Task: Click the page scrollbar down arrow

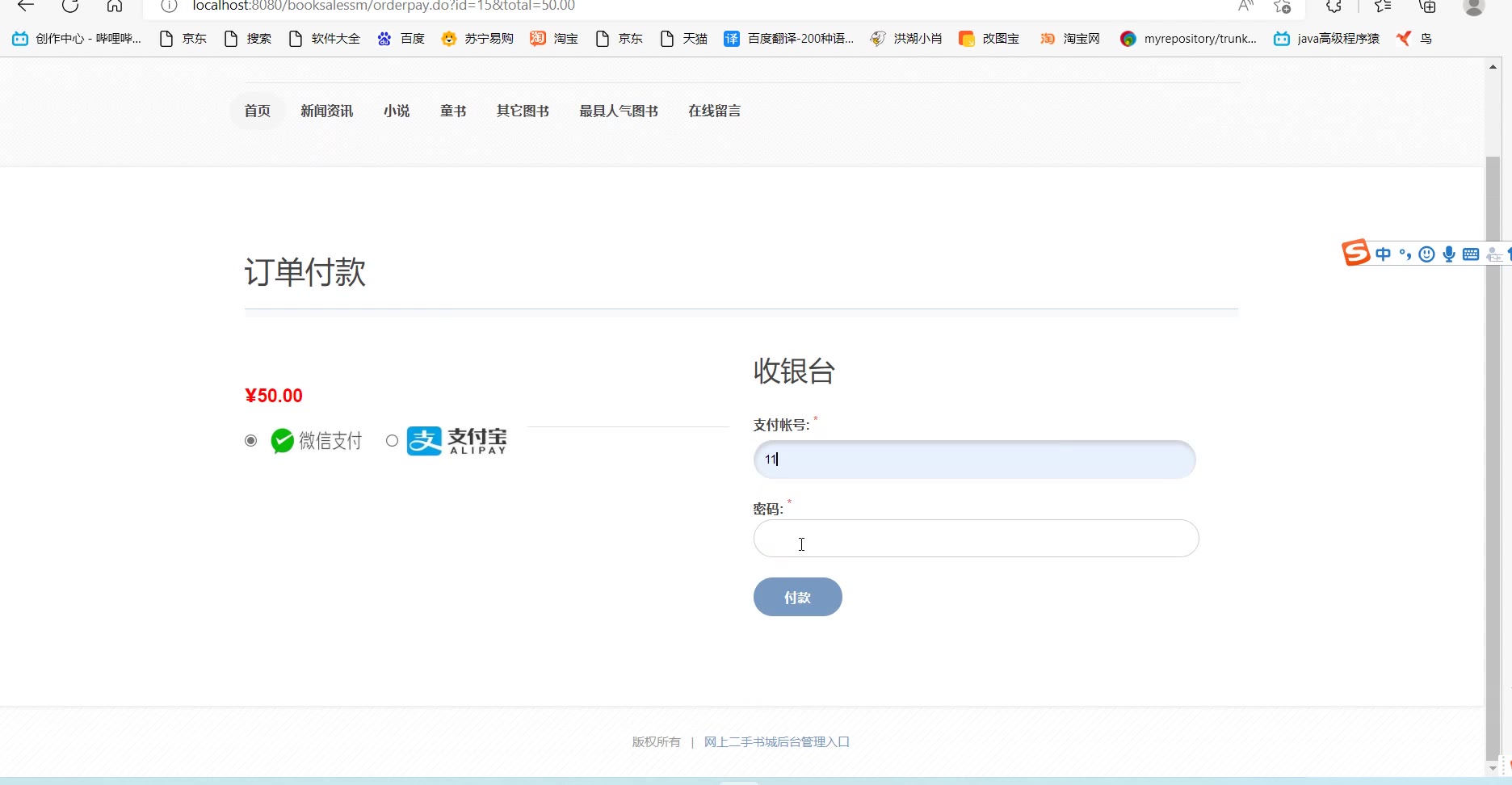Action: 1493,768
